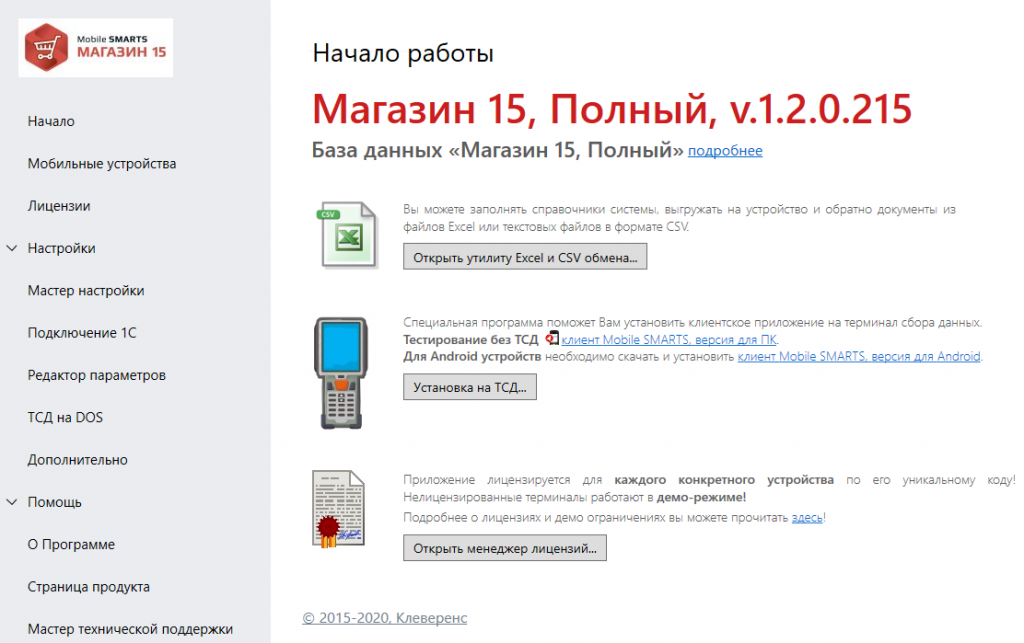1024x643 pixels.
Task: Go to Мобильные устройства in the sidebar
Action: 102,164
